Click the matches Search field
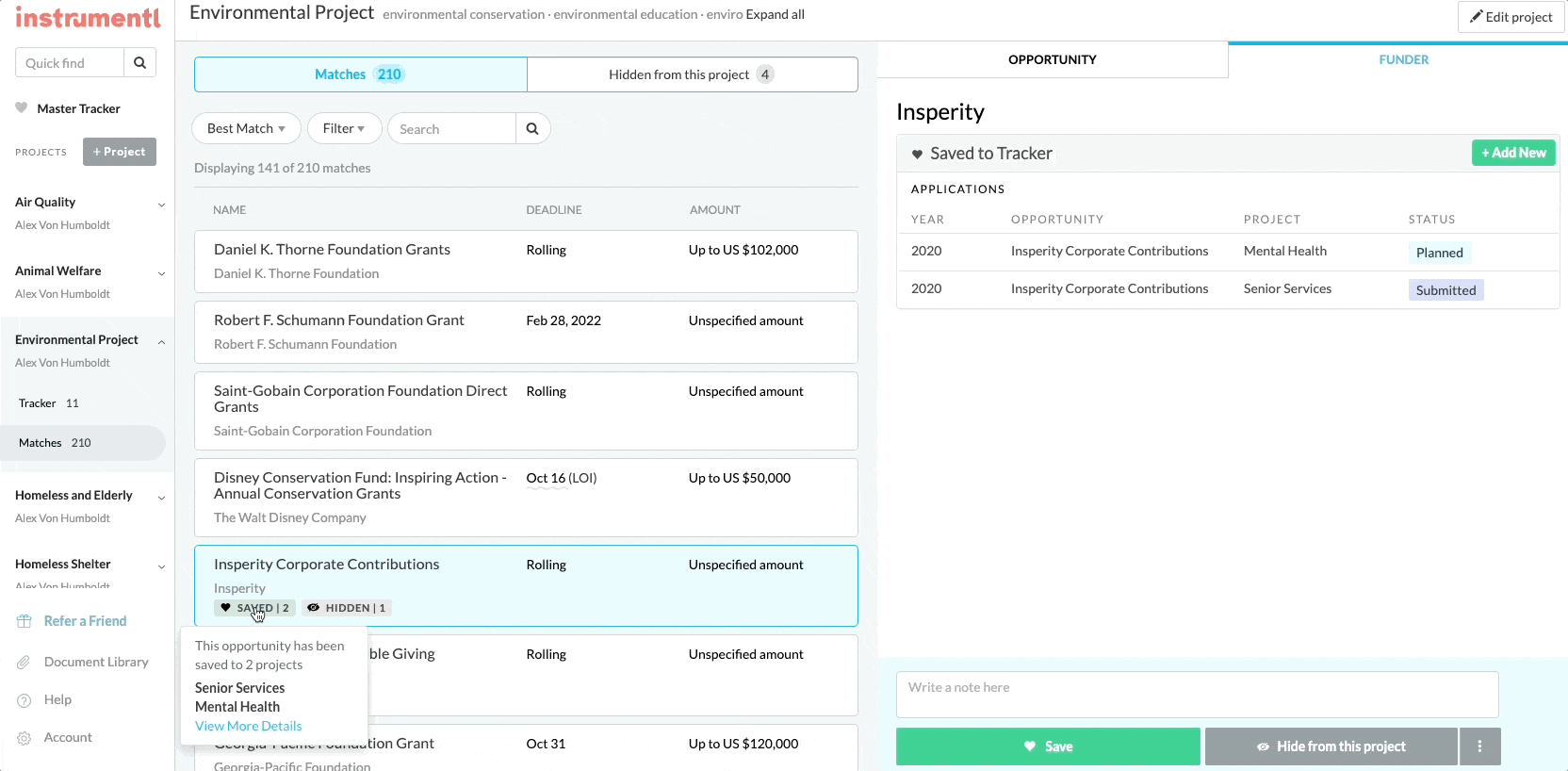The height and width of the screenshot is (771, 1568). pyautogui.click(x=452, y=129)
